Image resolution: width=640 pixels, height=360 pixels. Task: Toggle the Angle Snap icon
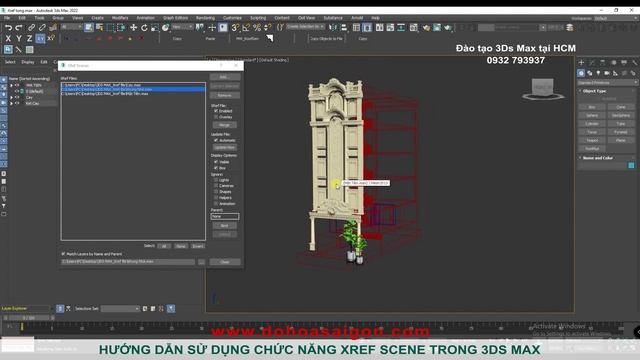pos(246,28)
